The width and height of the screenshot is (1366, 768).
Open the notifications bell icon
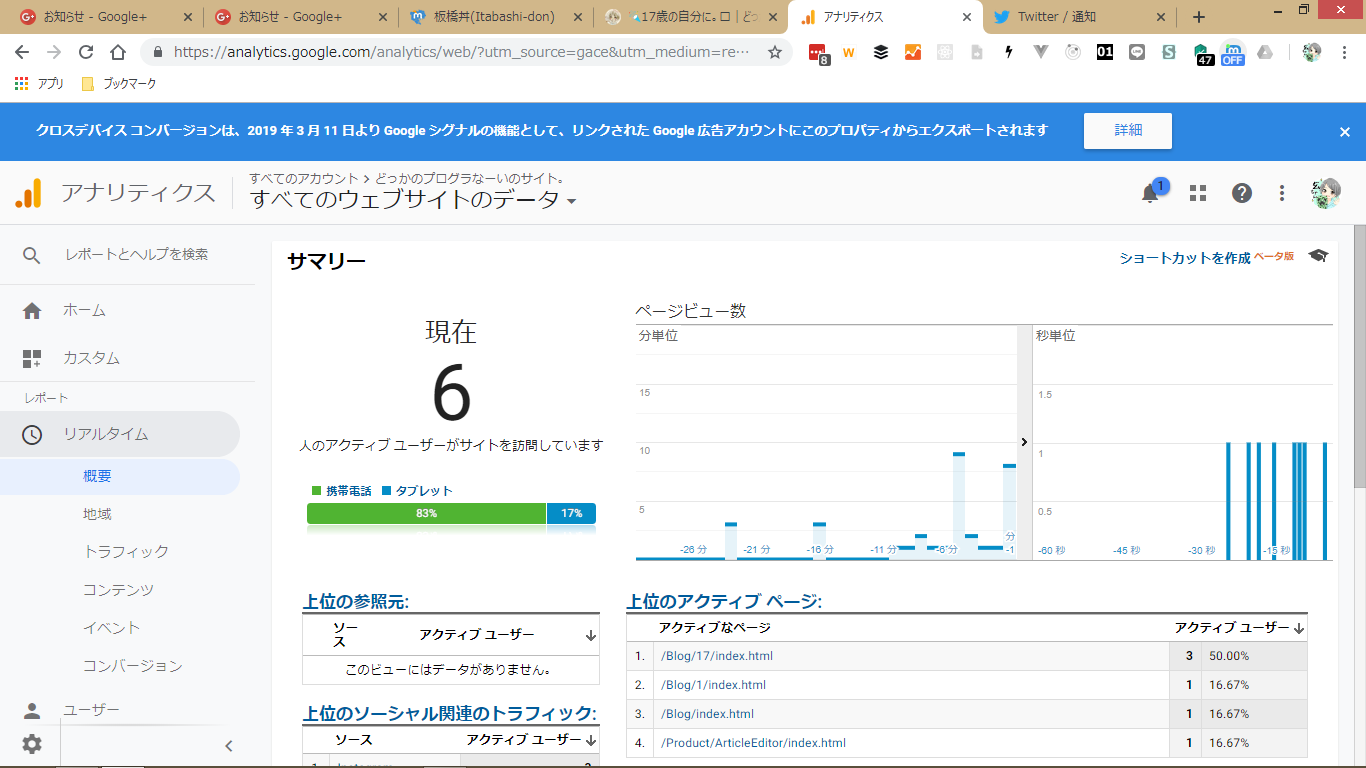[1150, 194]
